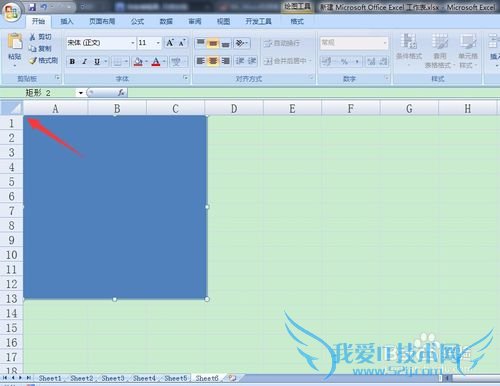The height and width of the screenshot is (386, 500).
Task: Click the insert function fx button
Action: (121, 93)
